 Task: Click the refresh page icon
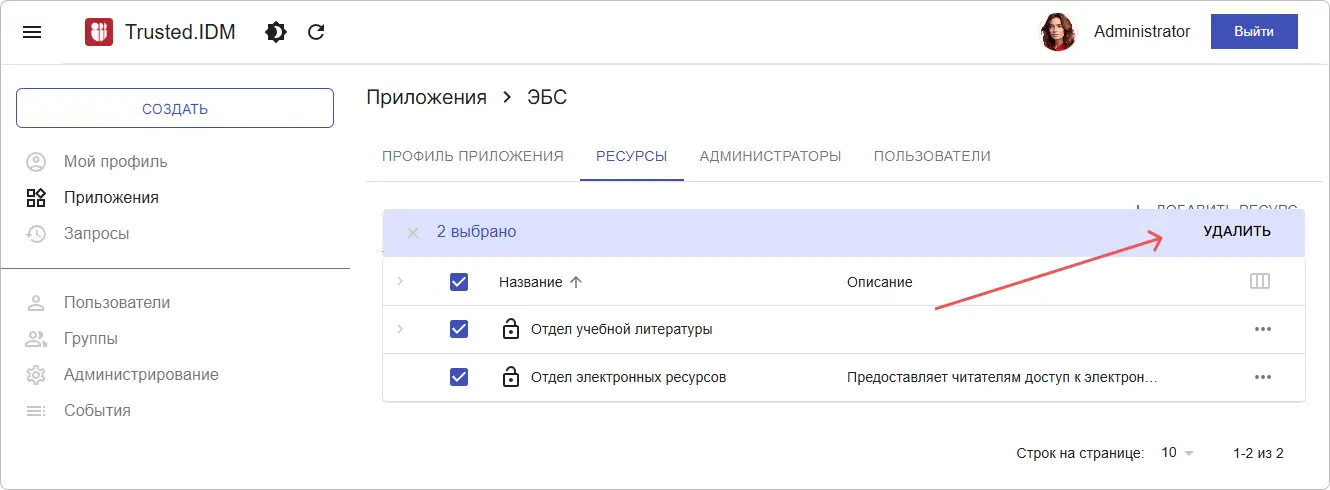(316, 32)
